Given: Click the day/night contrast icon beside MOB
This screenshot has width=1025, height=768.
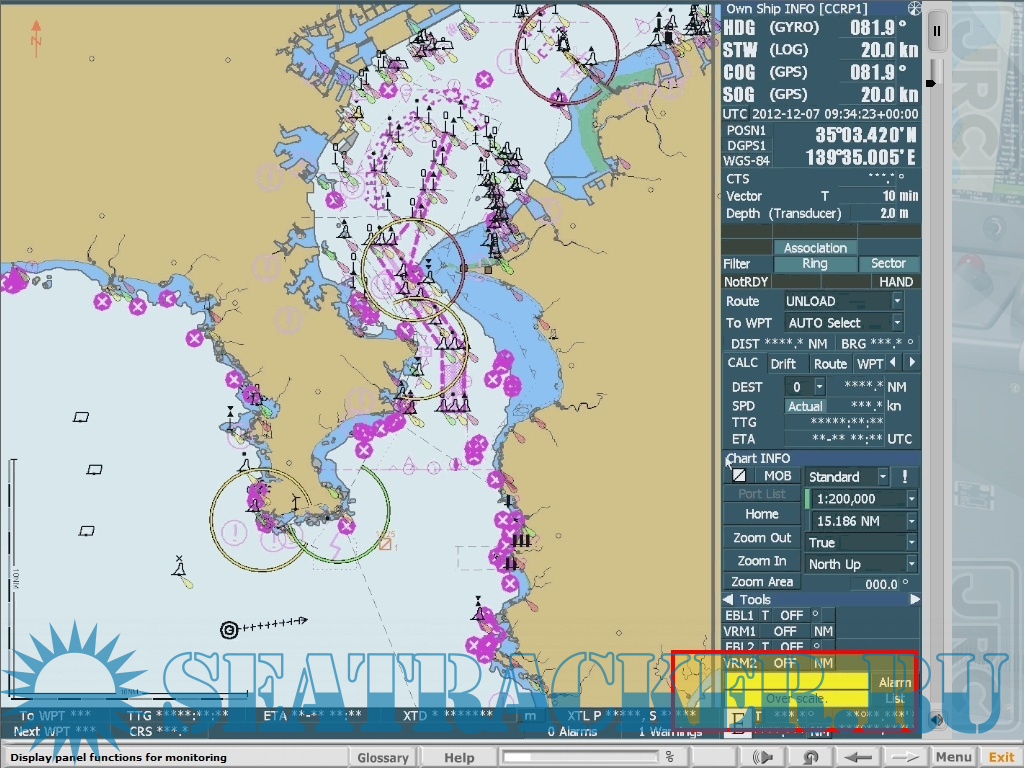Looking at the screenshot, I should point(738,477).
